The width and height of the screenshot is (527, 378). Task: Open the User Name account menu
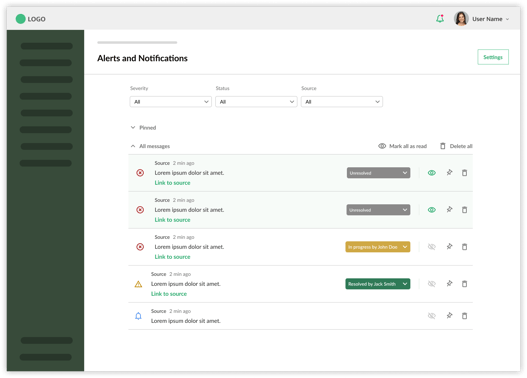click(482, 19)
